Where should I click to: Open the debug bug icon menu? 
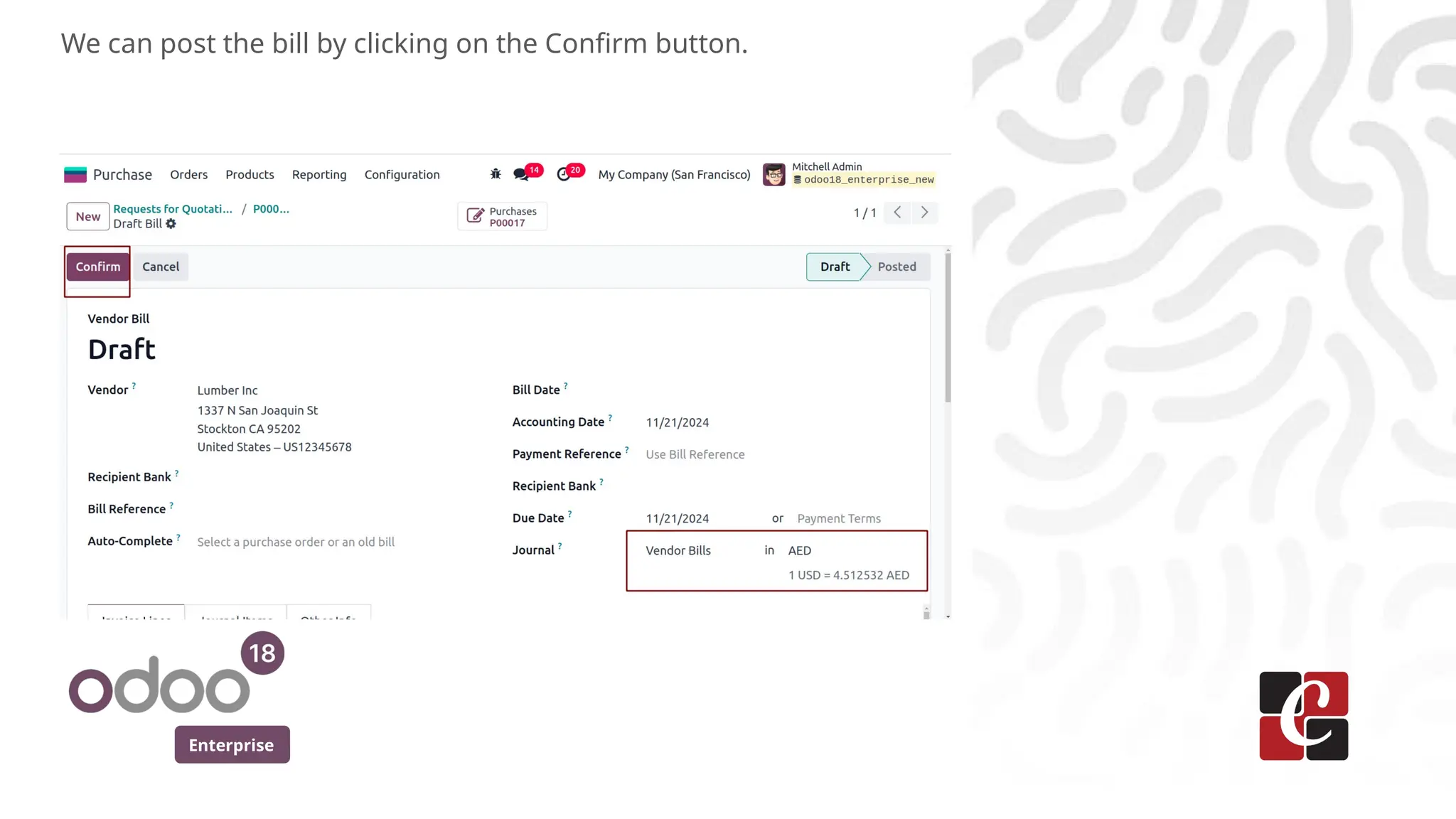(496, 174)
